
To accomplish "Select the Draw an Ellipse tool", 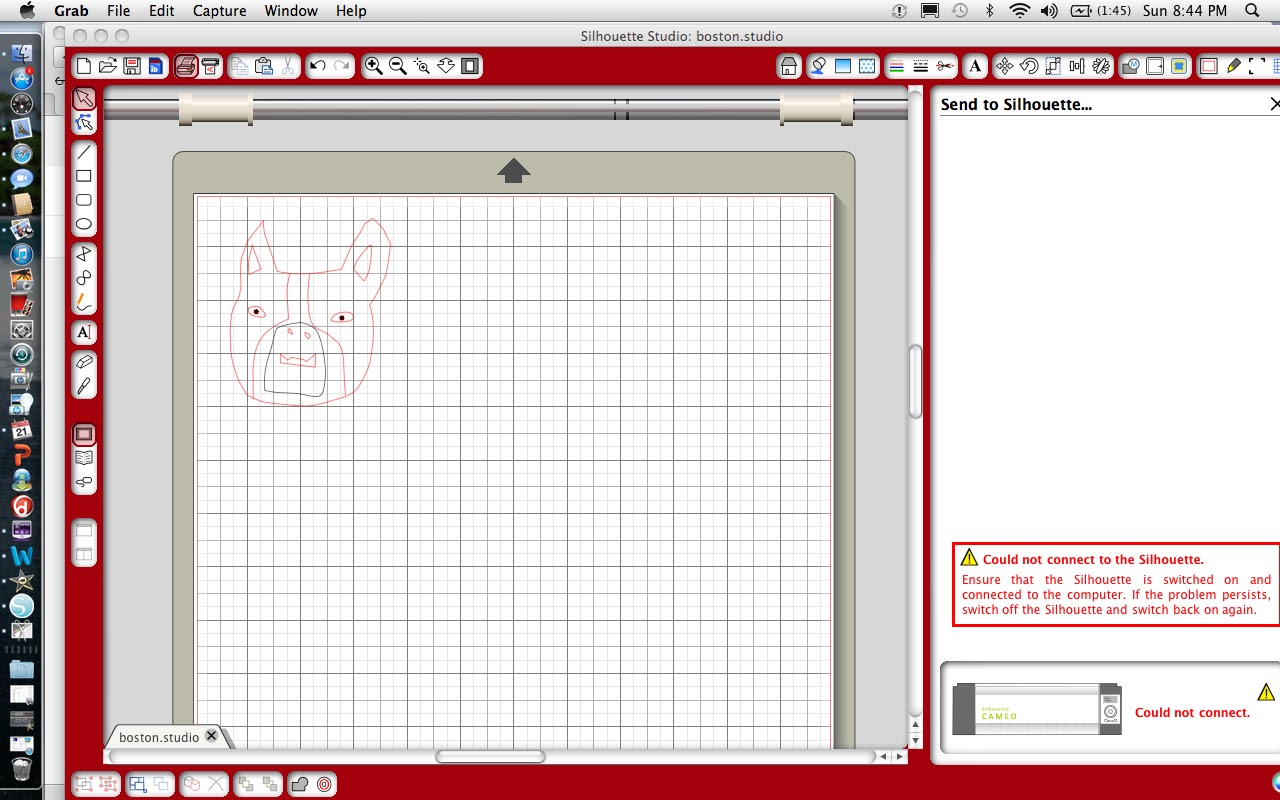I will [x=84, y=224].
